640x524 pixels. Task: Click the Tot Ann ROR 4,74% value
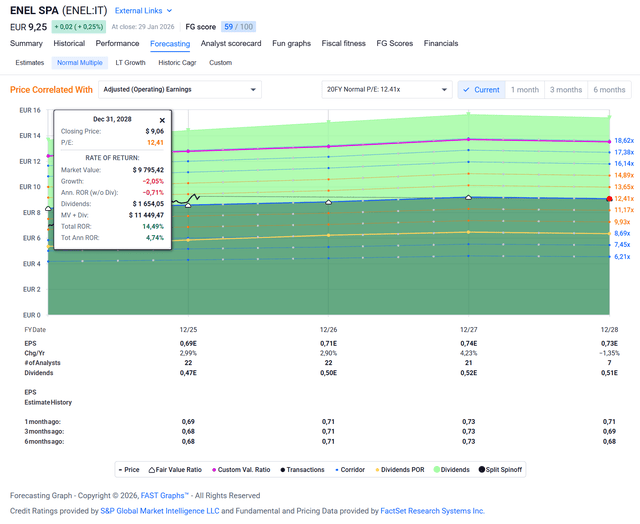click(155, 238)
